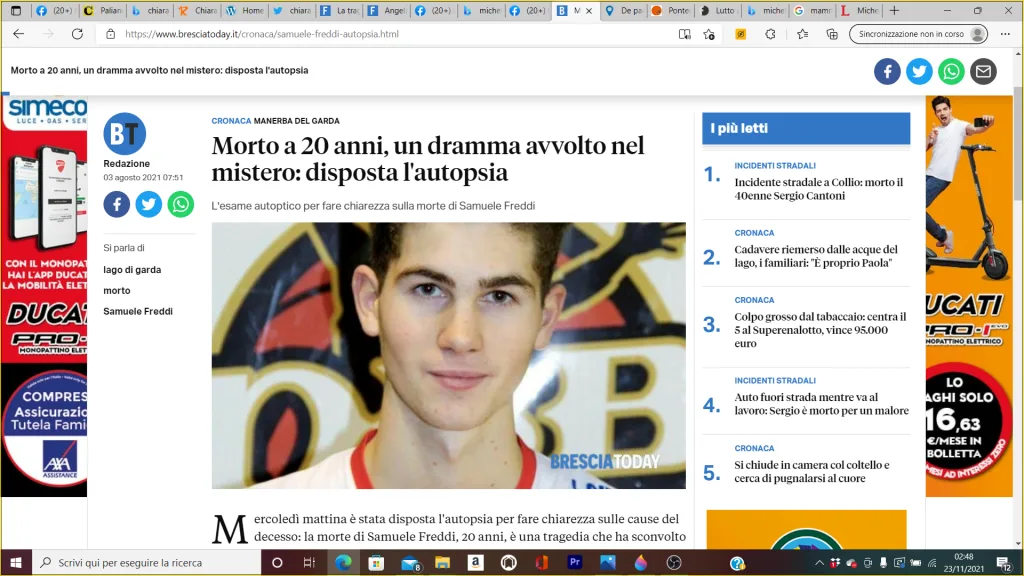1024x576 pixels.
Task: Click the Sincronizzazione non in corso profile button
Action: (x=918, y=34)
